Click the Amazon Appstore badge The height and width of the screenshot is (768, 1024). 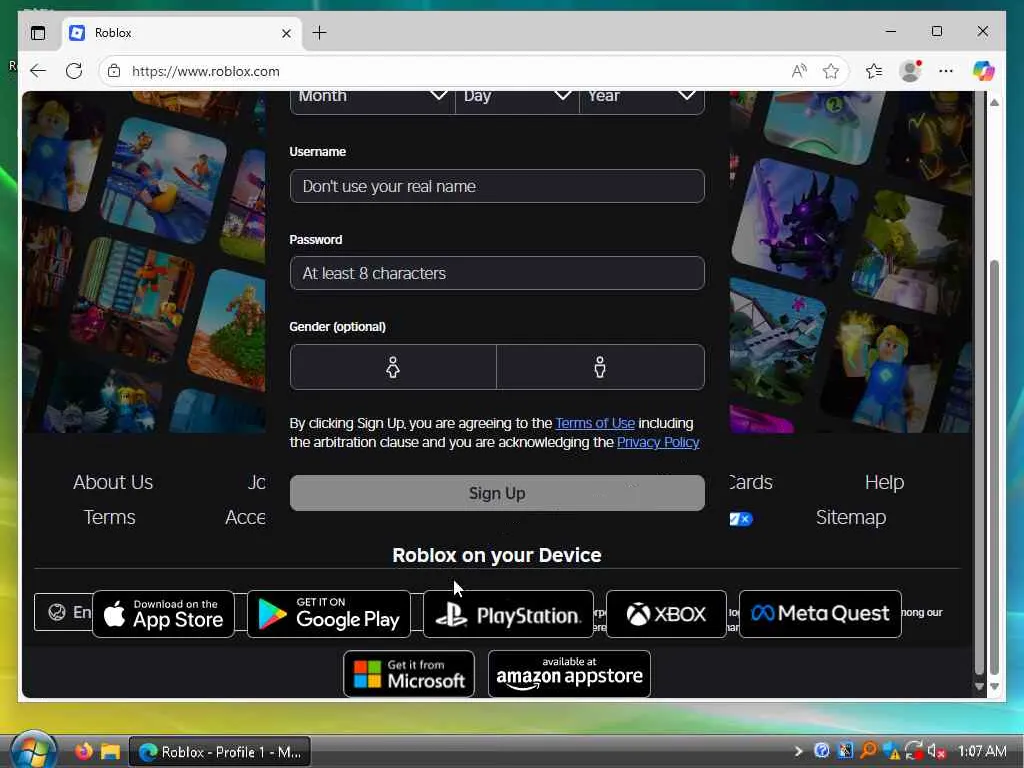click(569, 674)
